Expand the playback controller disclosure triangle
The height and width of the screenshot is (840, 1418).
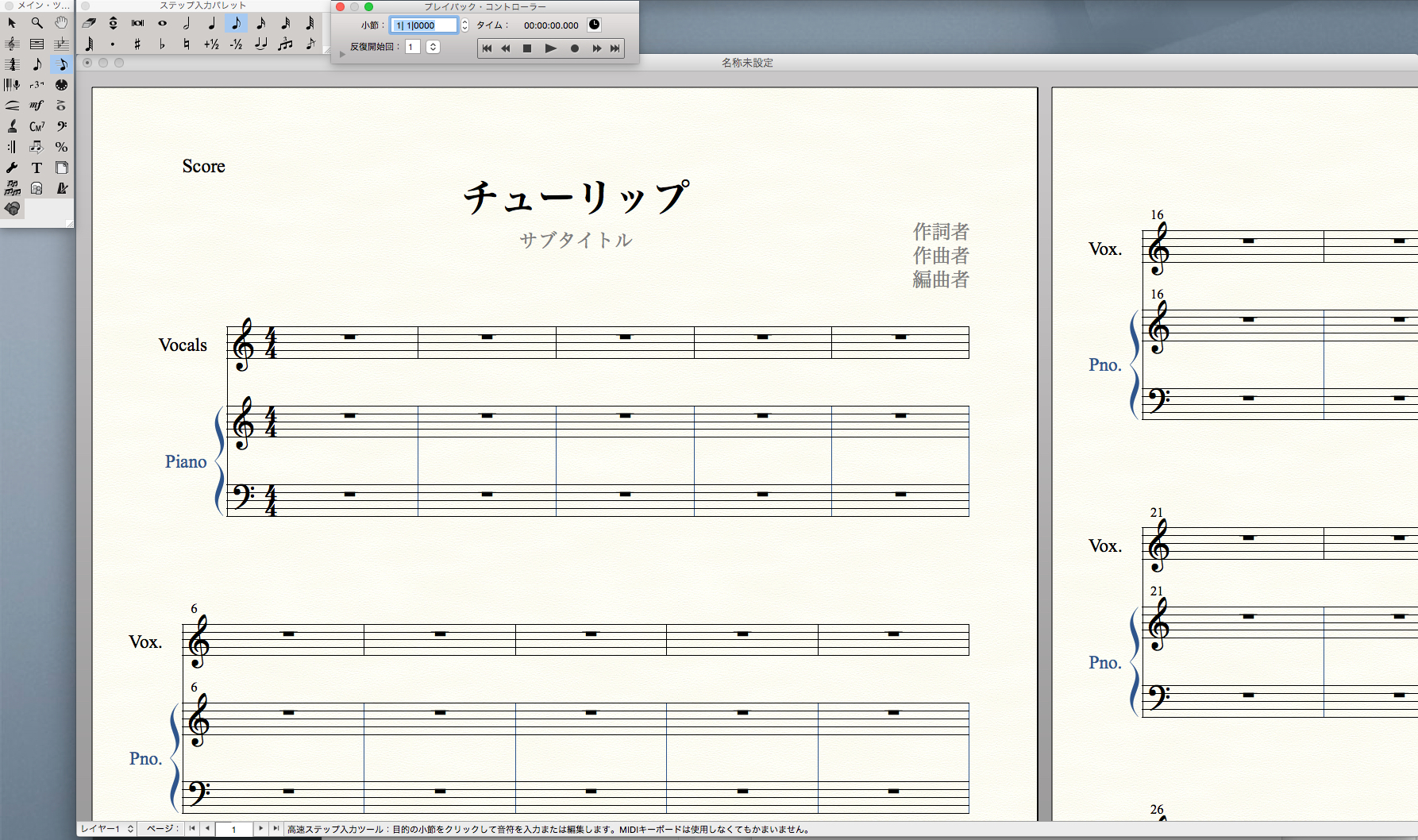point(342,54)
